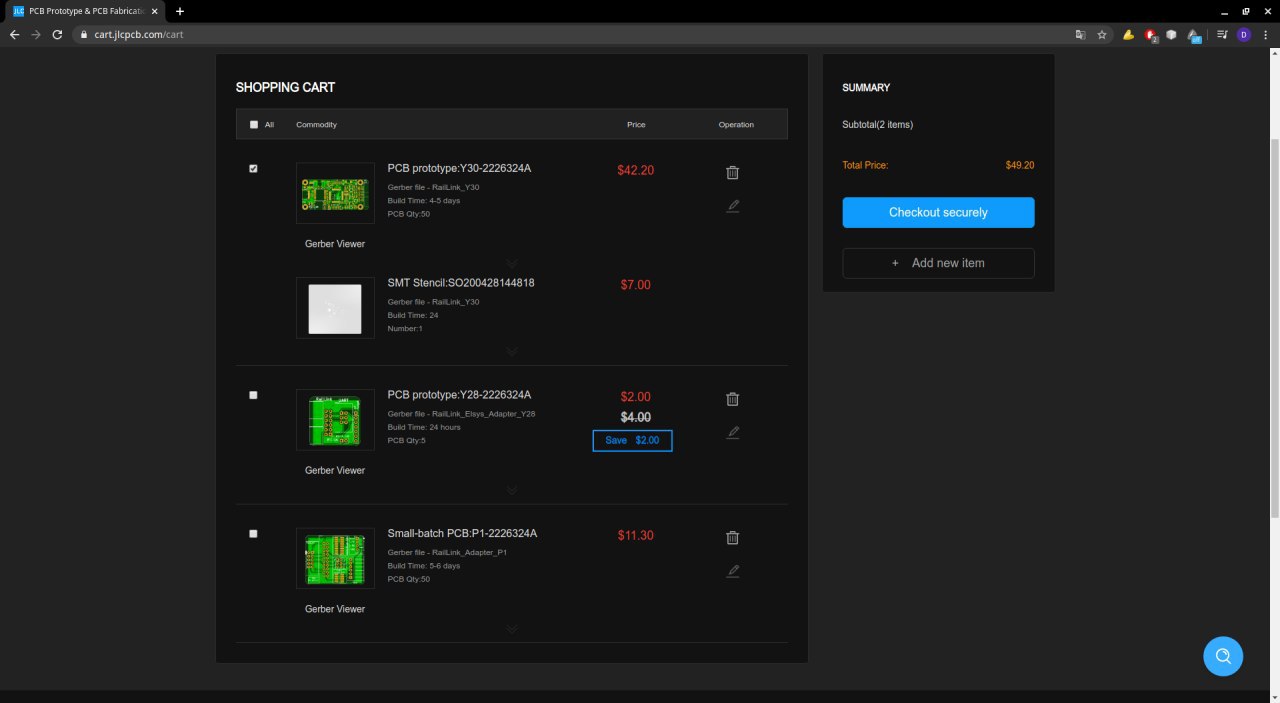Open the SMT Stencil thumbnail image
Image resolution: width=1280 pixels, height=703 pixels.
click(335, 308)
